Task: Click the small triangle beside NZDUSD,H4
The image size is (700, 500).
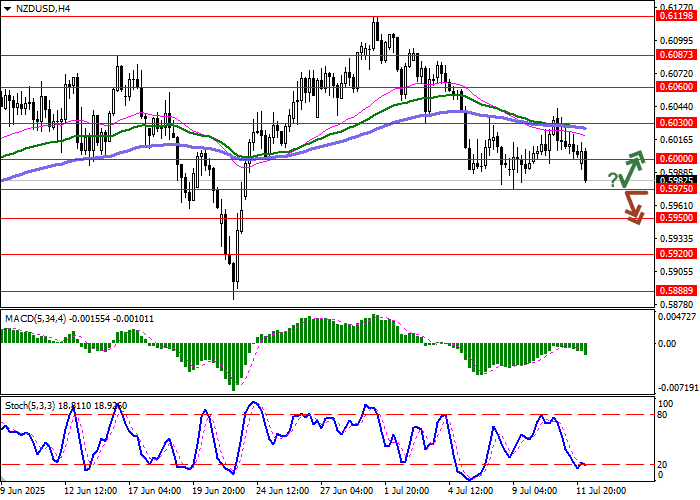Action: click(x=7, y=8)
